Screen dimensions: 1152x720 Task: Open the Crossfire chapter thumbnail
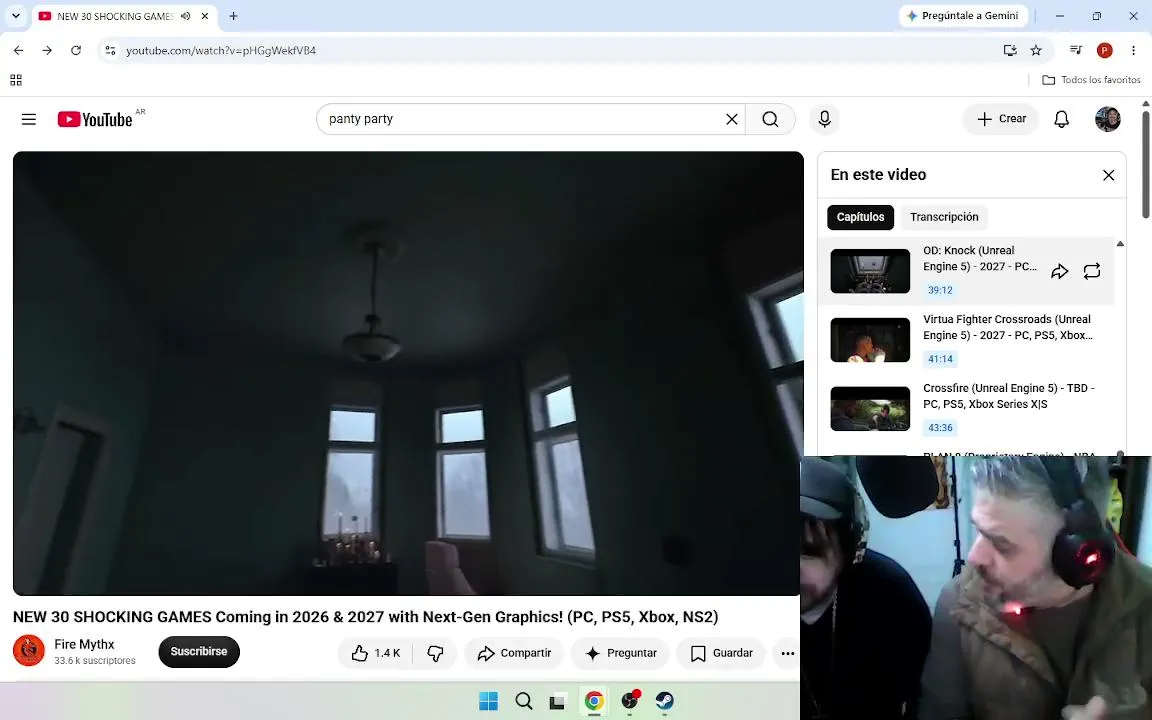pos(870,408)
